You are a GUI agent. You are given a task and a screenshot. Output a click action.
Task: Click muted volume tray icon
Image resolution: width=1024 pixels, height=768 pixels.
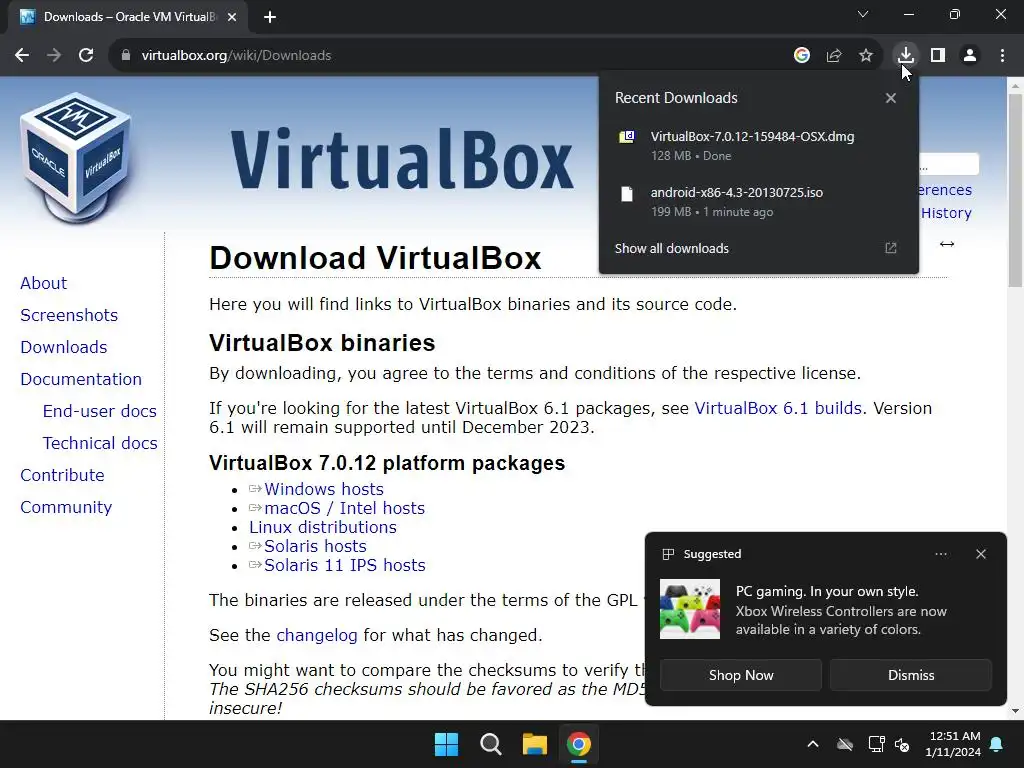(902, 744)
